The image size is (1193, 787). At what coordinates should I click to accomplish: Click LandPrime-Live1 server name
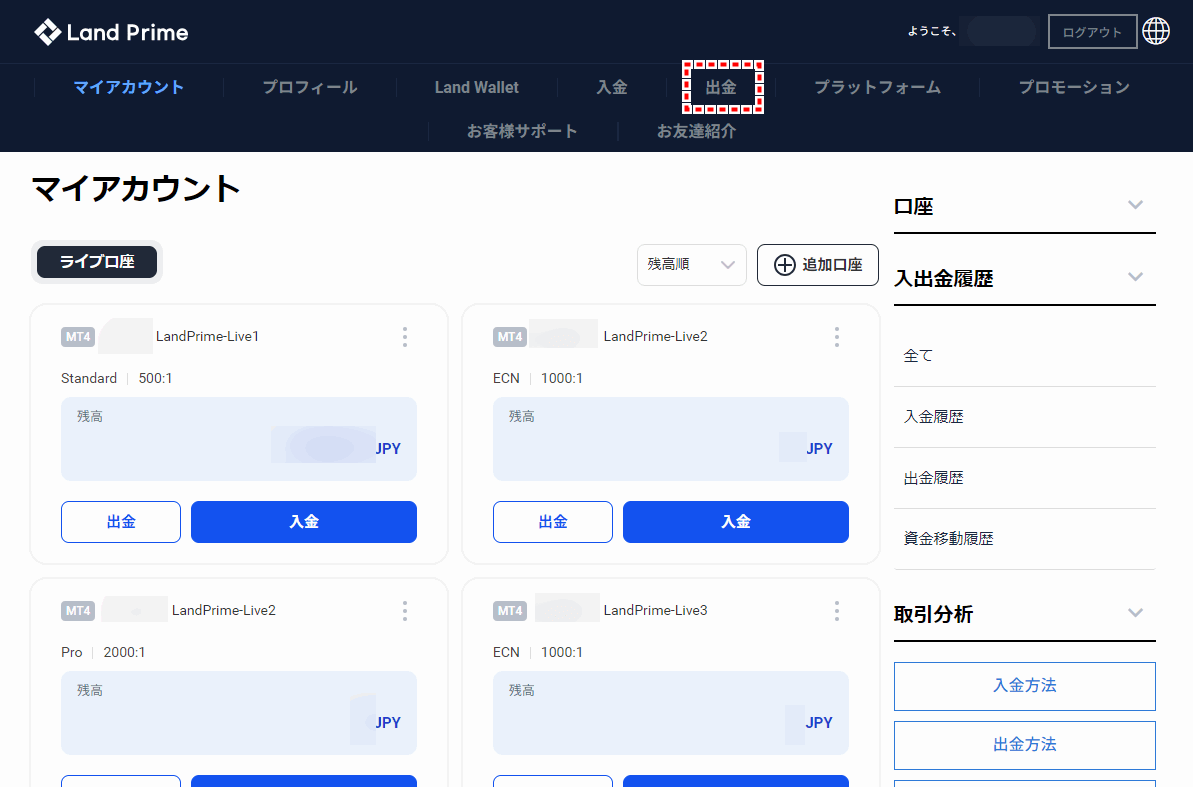pyautogui.click(x=208, y=336)
